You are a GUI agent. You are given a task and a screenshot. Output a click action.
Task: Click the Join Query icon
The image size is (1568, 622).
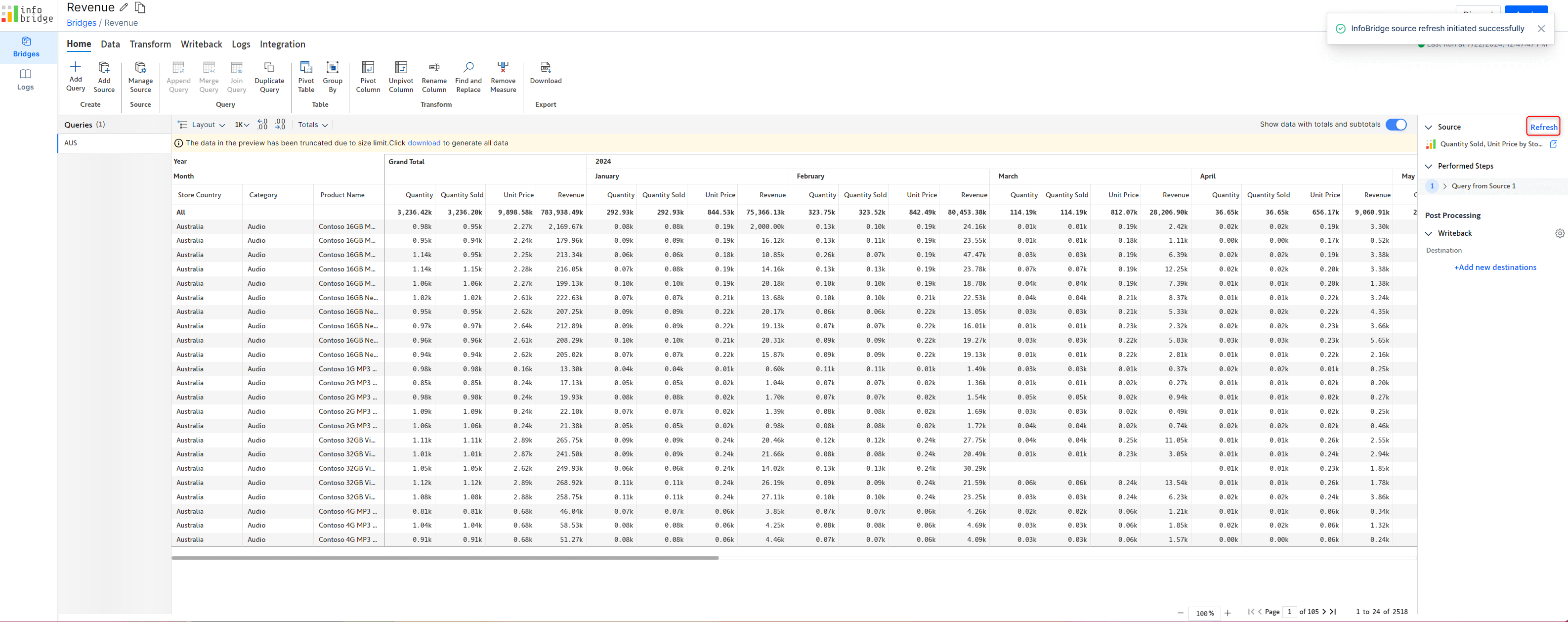[237, 67]
